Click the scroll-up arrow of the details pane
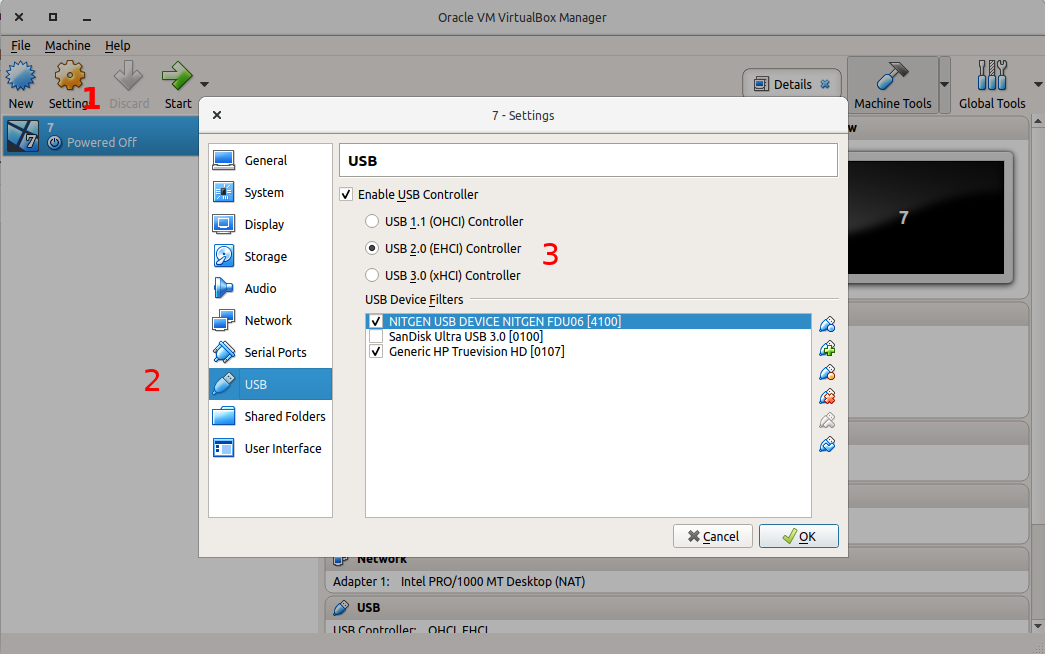The image size is (1045, 654). tap(1038, 121)
